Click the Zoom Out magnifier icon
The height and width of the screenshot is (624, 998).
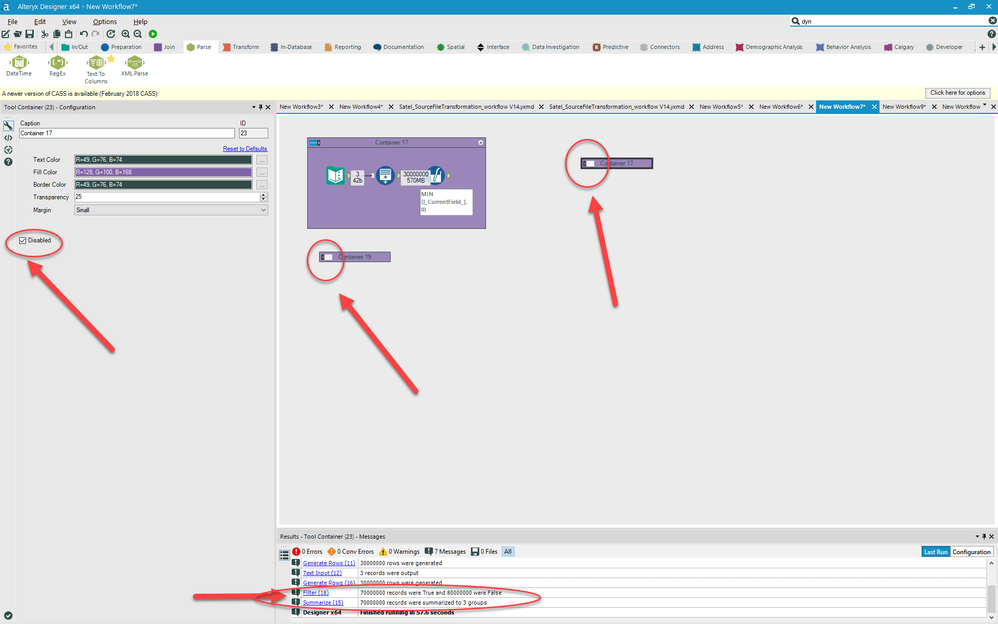pos(137,34)
